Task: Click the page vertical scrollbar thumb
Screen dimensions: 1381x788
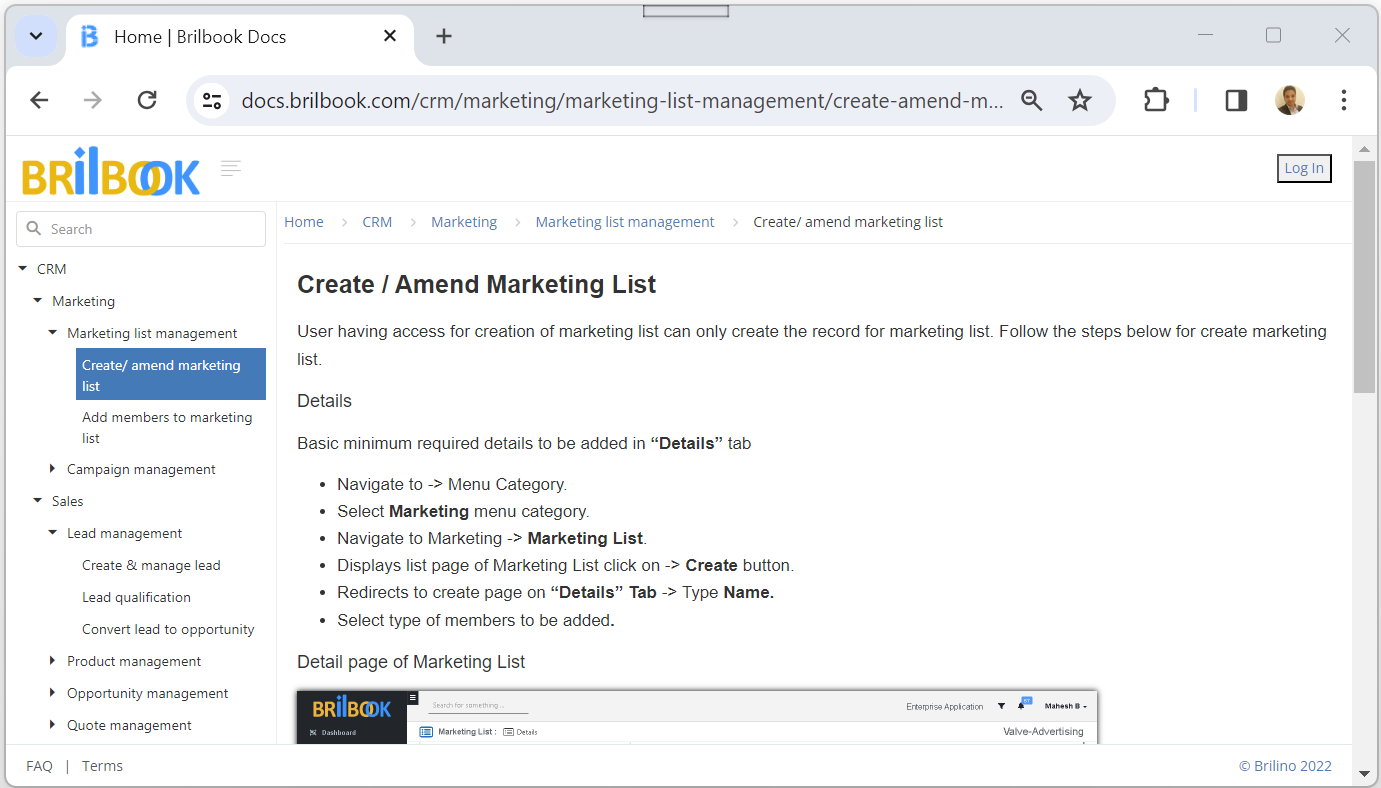Action: point(1364,276)
